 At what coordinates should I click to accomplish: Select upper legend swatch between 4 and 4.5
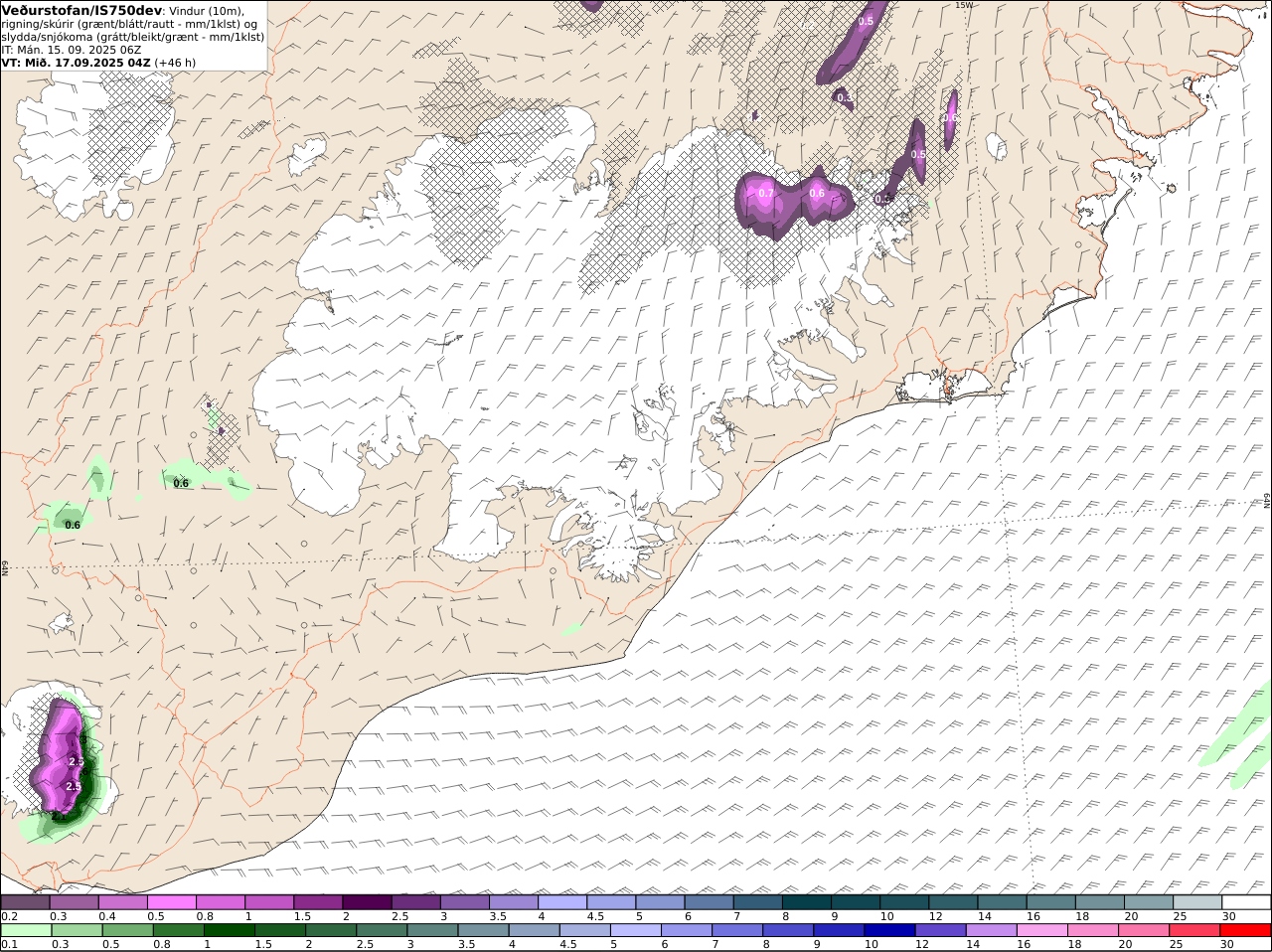(562, 902)
